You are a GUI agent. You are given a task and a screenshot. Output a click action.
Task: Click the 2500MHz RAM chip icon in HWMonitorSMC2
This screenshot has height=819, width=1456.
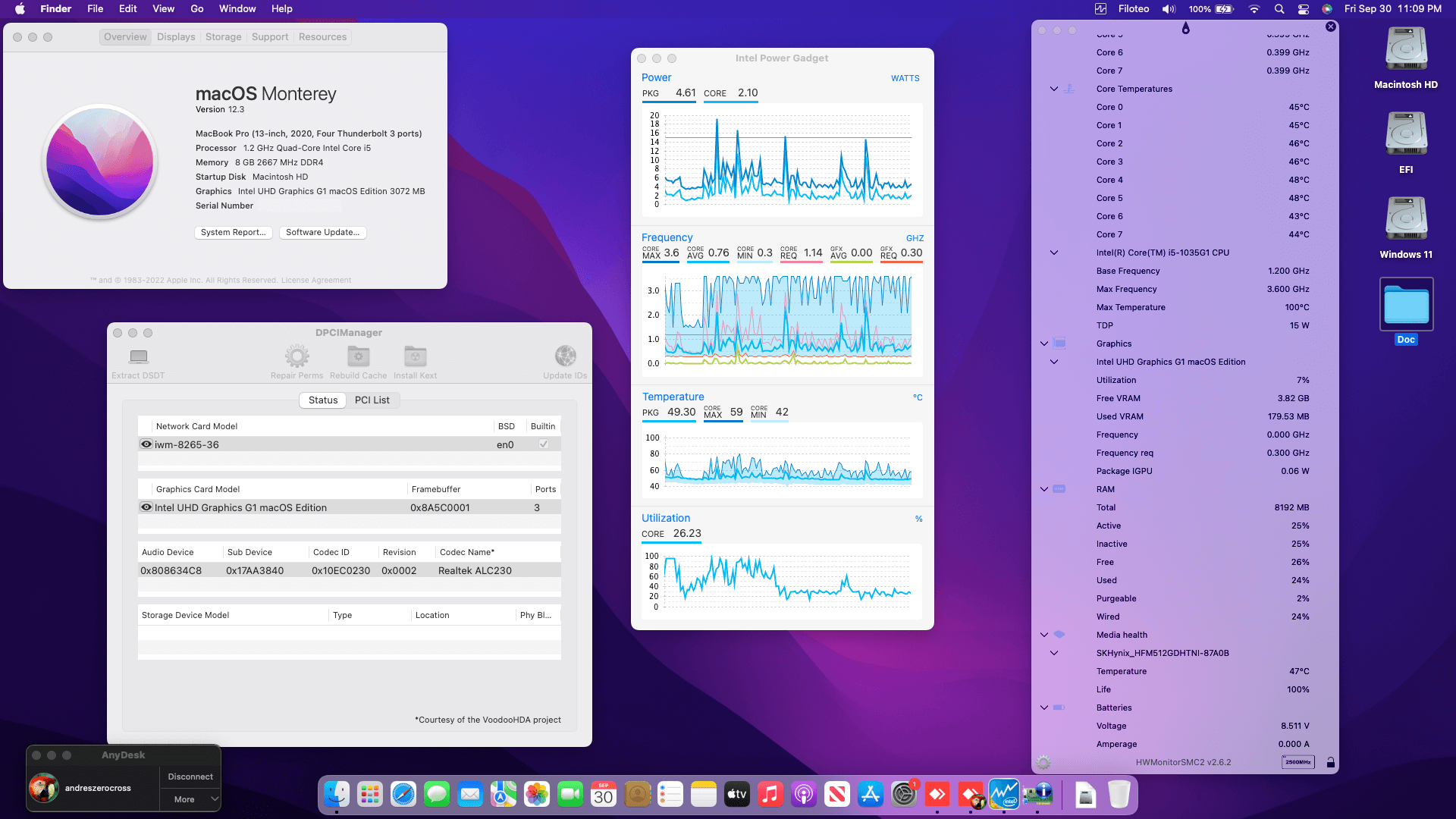1298,762
